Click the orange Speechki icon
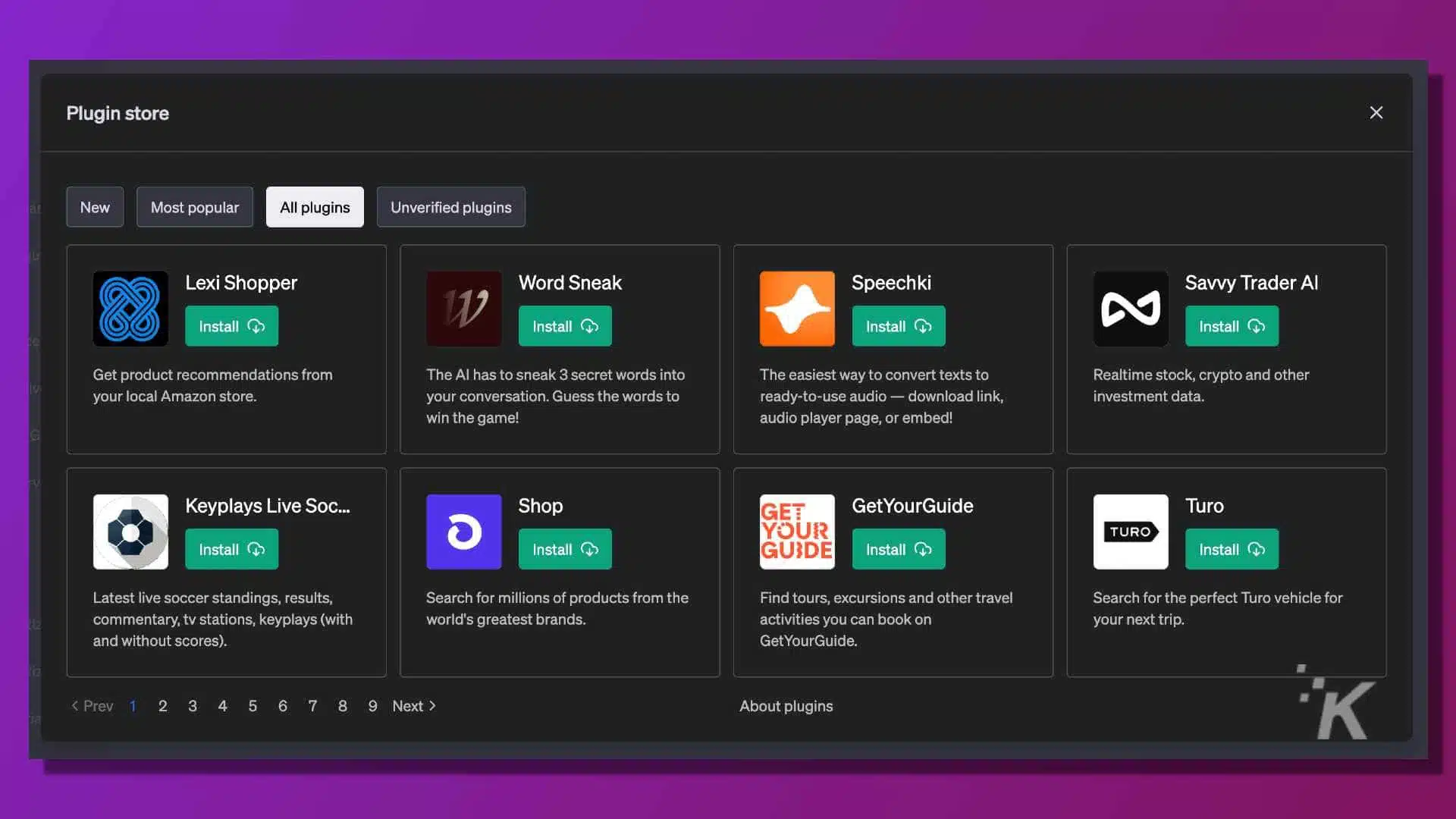Viewport: 1456px width, 819px height. pyautogui.click(x=797, y=309)
